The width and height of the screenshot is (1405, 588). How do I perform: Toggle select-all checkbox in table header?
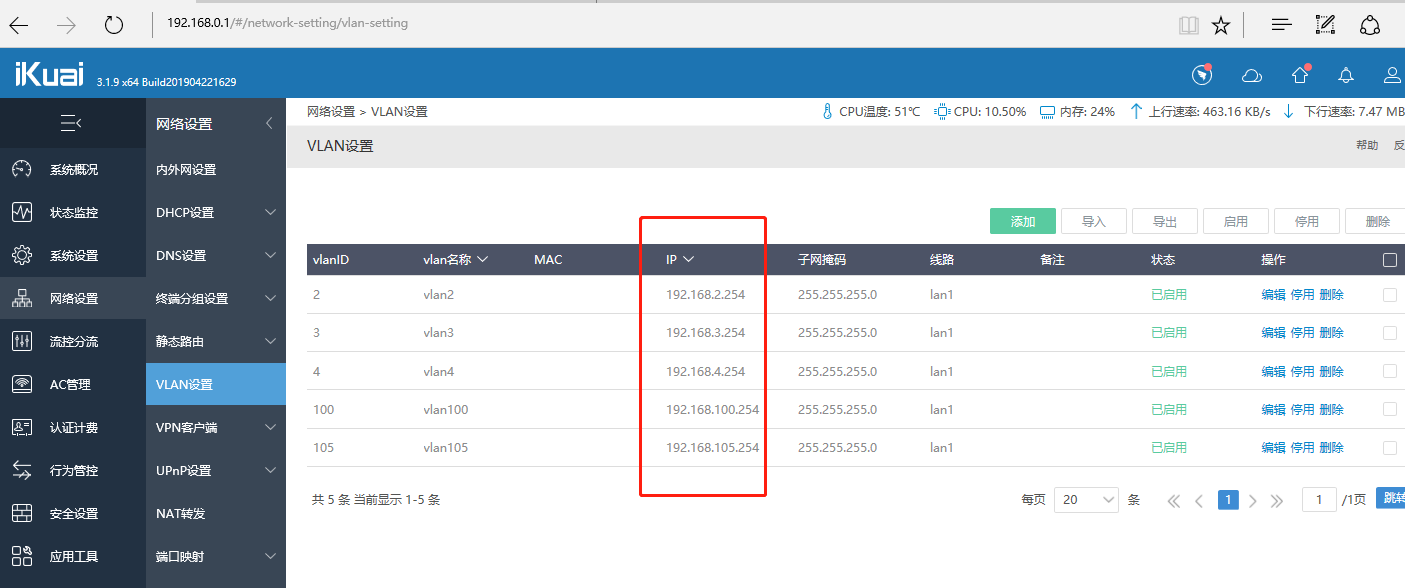(x=1390, y=260)
